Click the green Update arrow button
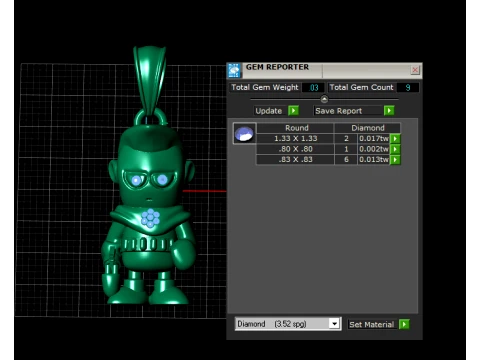 [293, 111]
